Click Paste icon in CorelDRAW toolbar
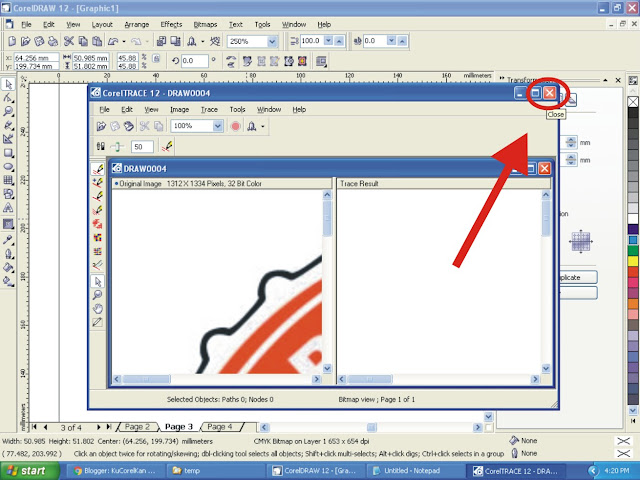The width and height of the screenshot is (640, 480). pyautogui.click(x=97, y=41)
